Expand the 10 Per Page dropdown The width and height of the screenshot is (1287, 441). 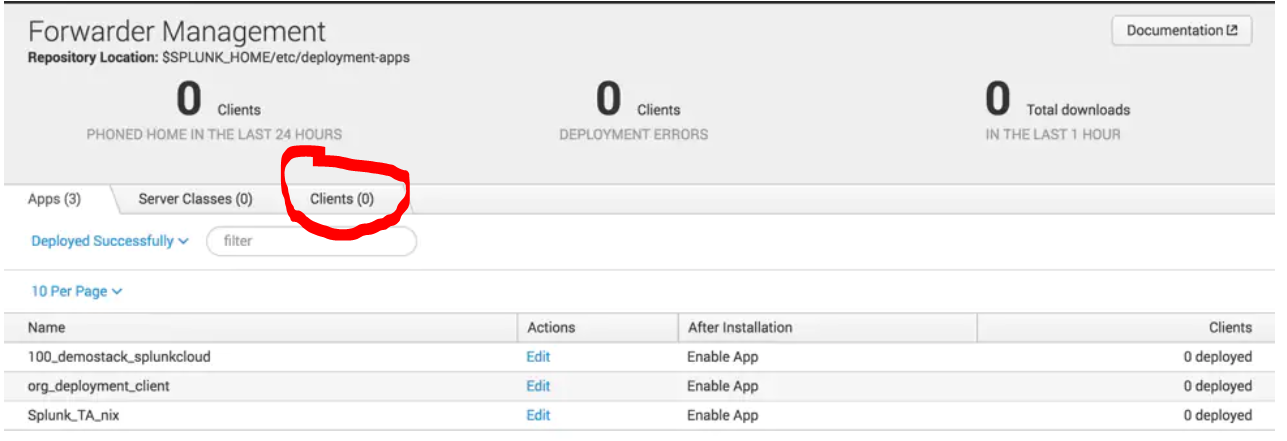(x=77, y=291)
